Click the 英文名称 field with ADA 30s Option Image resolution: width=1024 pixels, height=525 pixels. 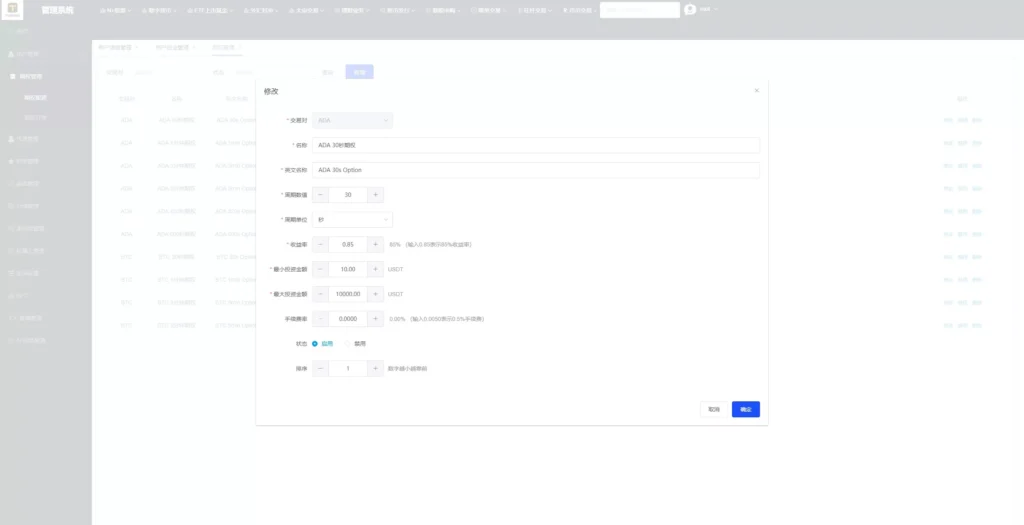[x=536, y=170]
